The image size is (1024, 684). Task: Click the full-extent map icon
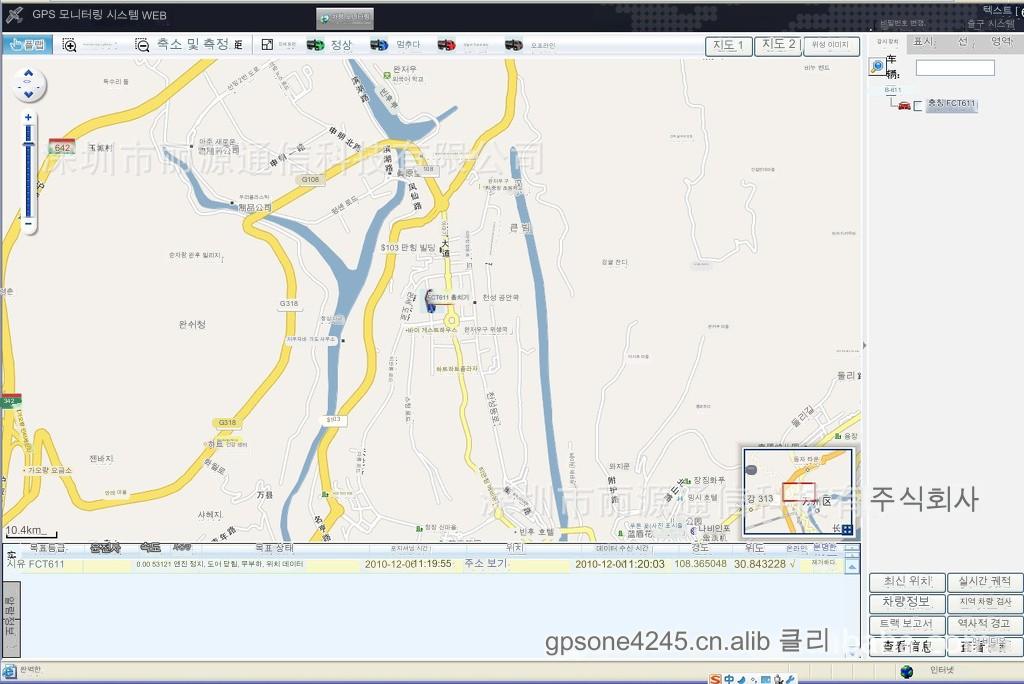click(x=267, y=45)
